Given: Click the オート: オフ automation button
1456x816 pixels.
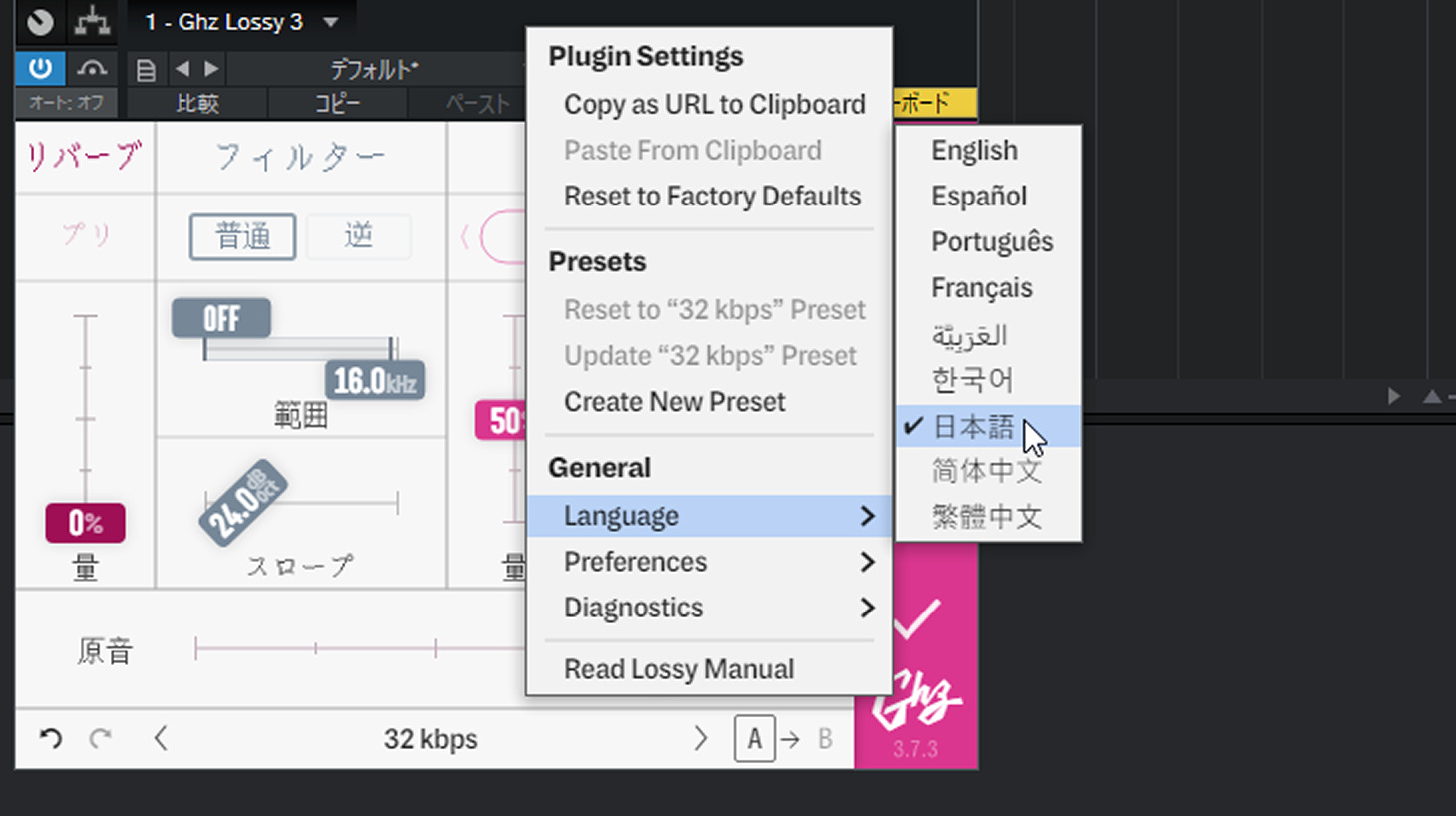Looking at the screenshot, I should [66, 102].
